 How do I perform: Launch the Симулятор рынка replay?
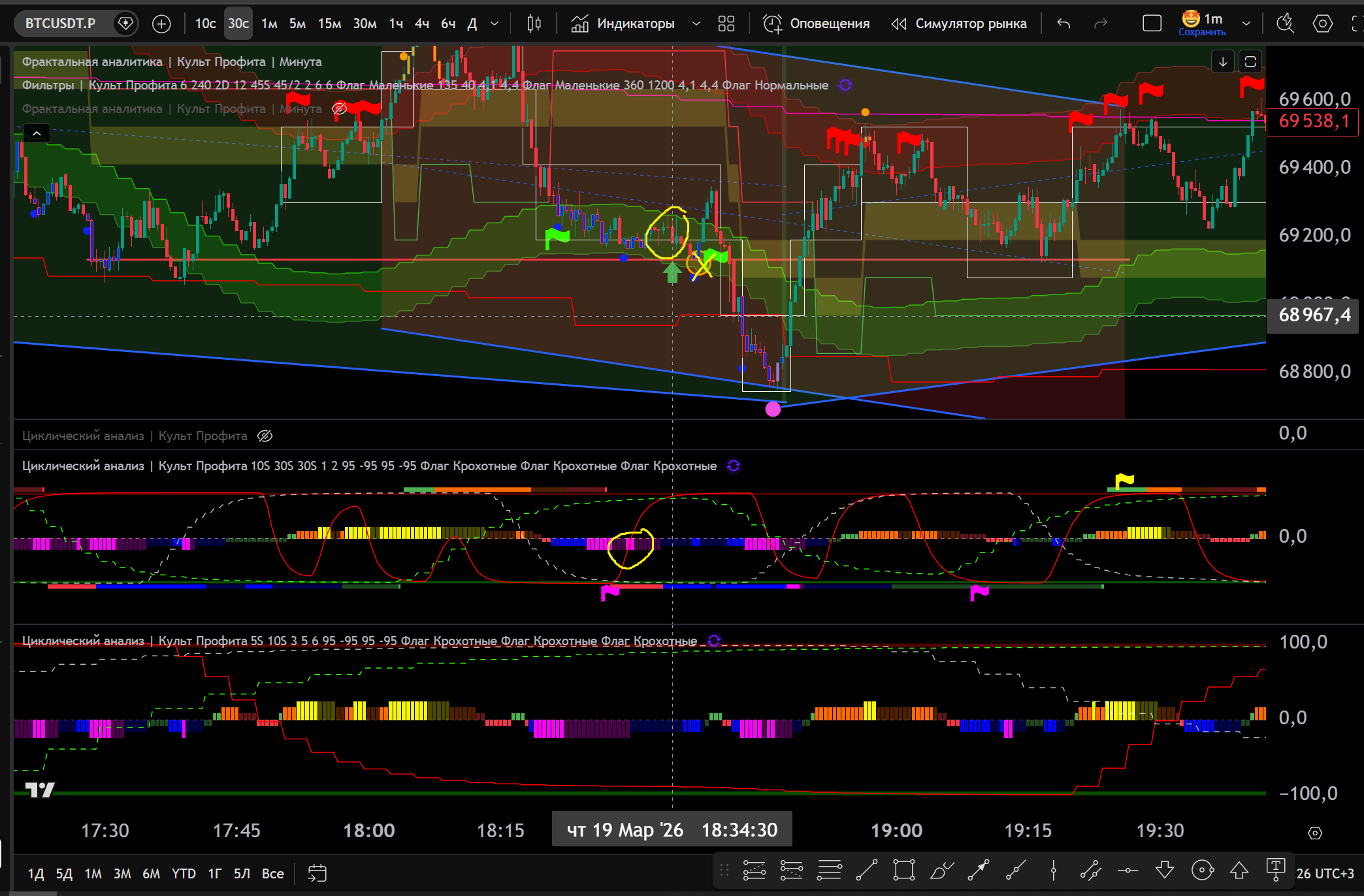tap(959, 24)
